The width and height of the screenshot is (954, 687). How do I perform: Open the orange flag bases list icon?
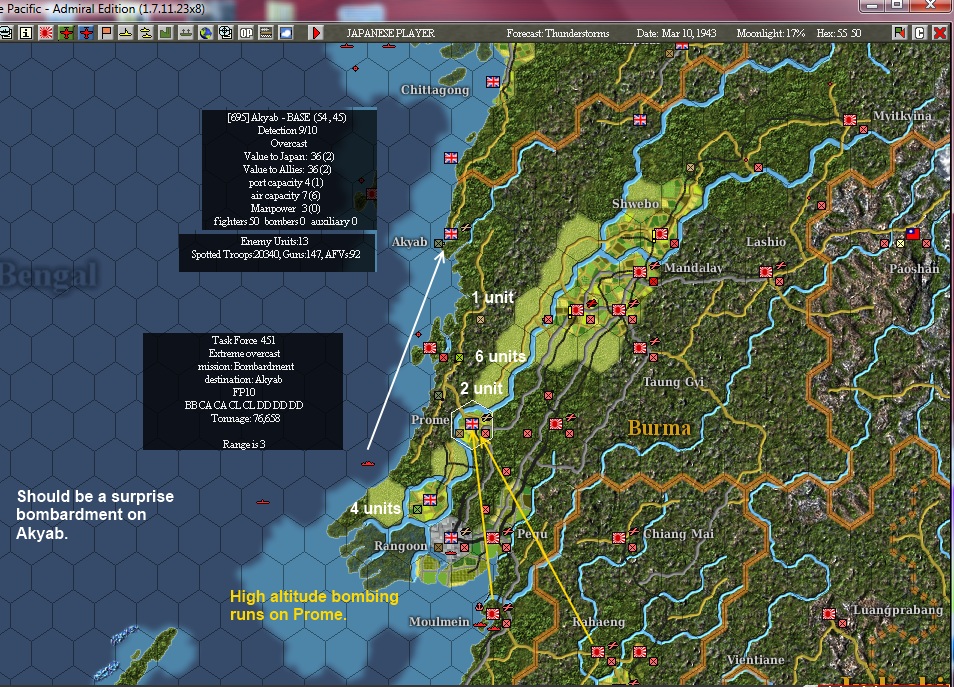[x=106, y=33]
